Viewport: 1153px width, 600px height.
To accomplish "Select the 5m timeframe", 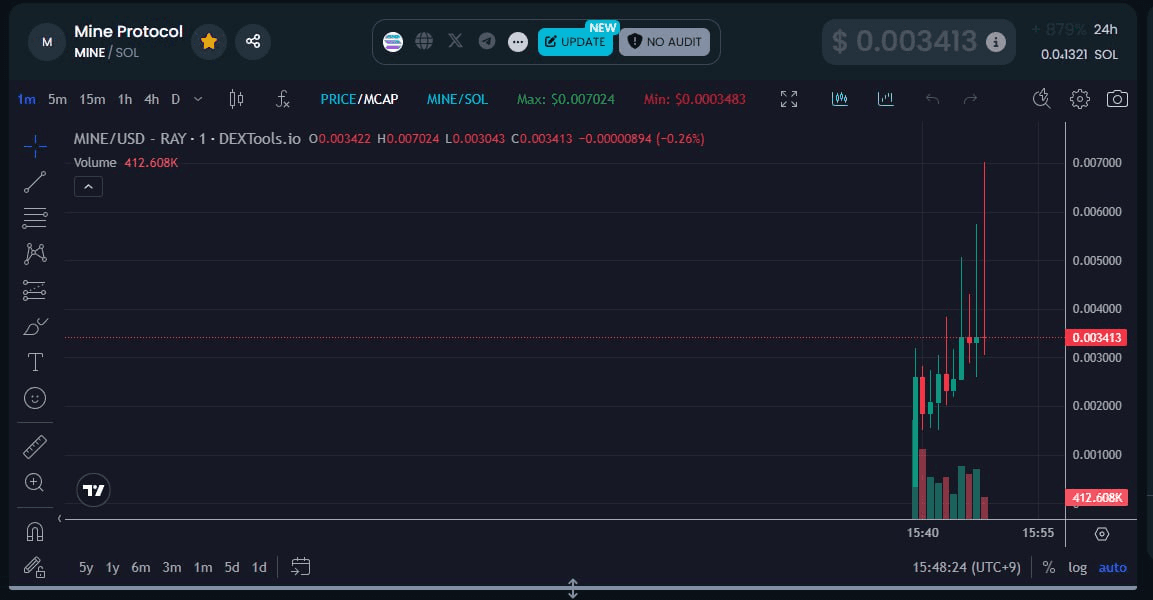I will pos(57,99).
